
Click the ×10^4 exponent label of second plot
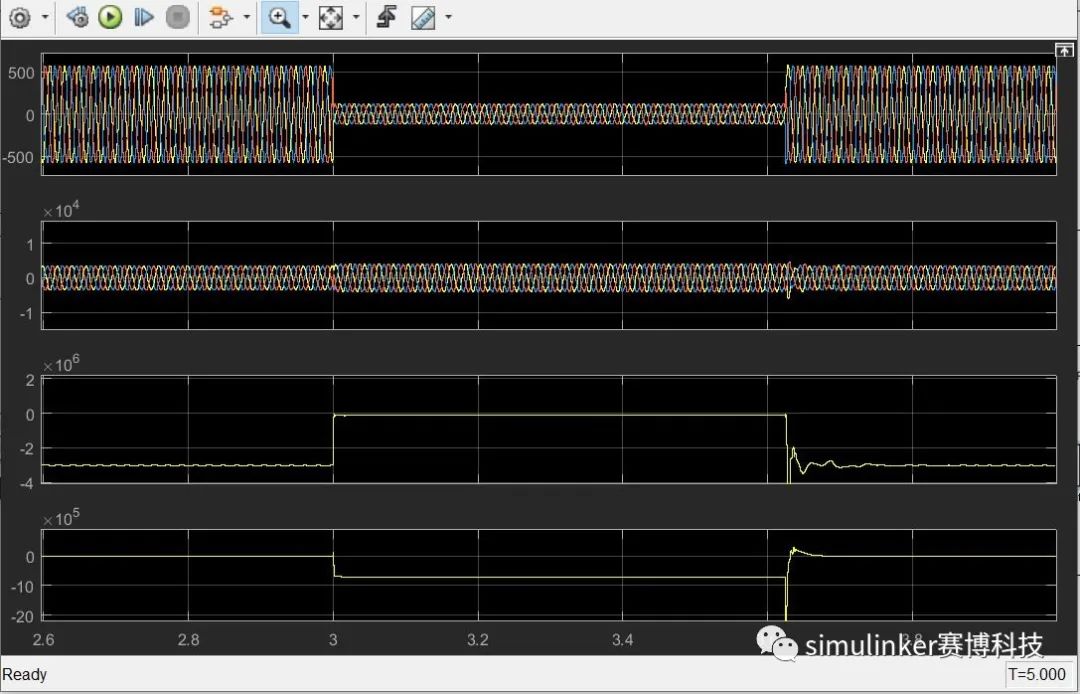(61, 210)
